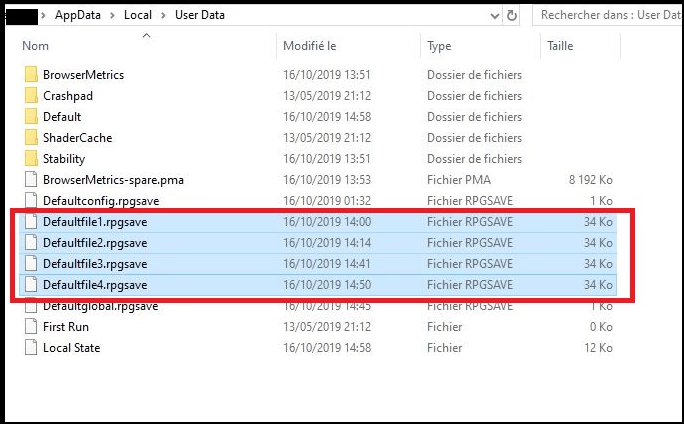Screen dimensions: 684x424
Task: Select the BrowserMetrics-spare.pma file name
Action: (x=113, y=180)
